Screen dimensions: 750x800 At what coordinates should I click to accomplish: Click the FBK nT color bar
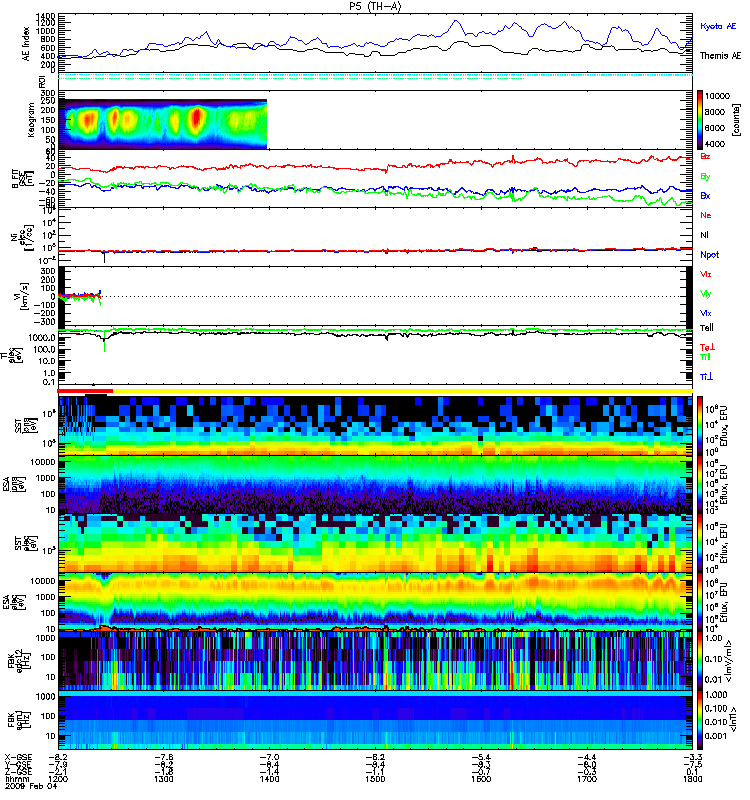(x=700, y=720)
